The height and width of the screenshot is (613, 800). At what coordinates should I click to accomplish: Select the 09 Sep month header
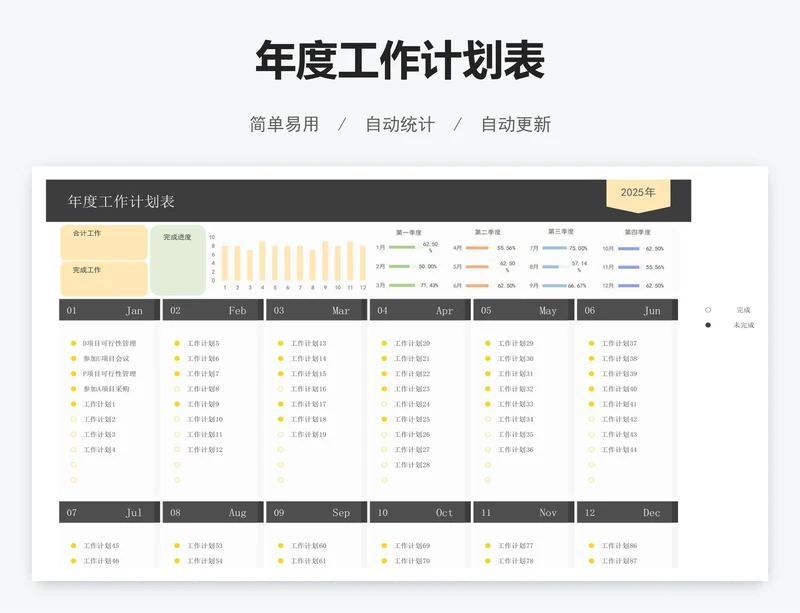316,512
